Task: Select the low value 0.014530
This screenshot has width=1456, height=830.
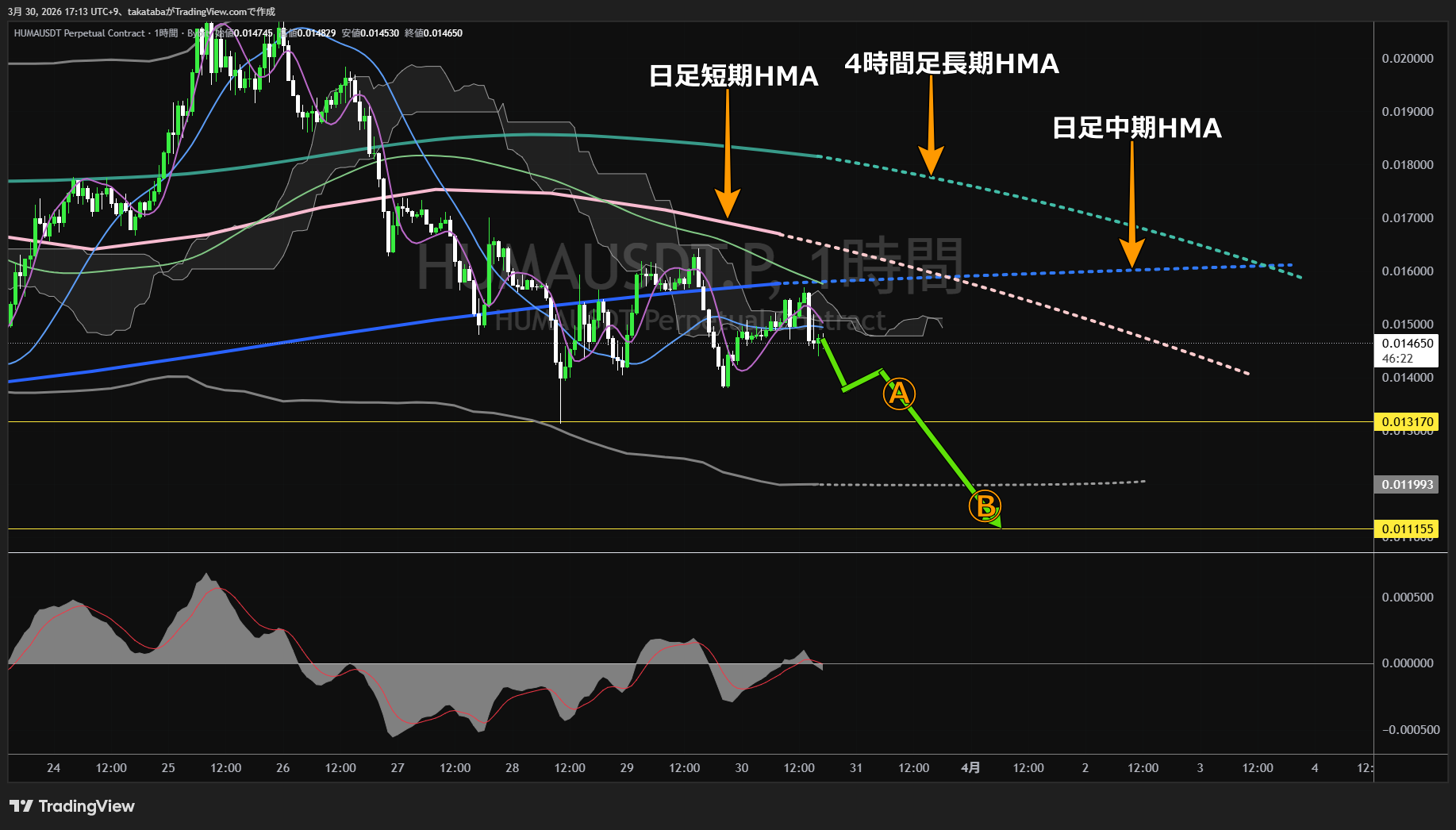Action: click(x=379, y=33)
